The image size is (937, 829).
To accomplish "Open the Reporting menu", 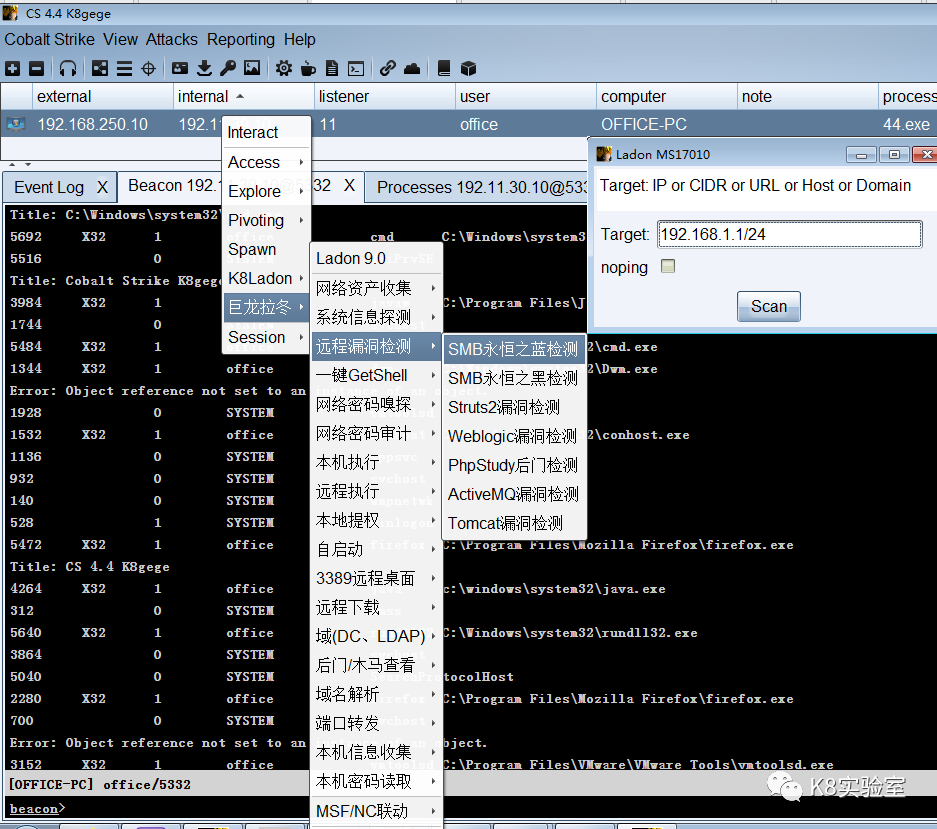I will 241,39.
